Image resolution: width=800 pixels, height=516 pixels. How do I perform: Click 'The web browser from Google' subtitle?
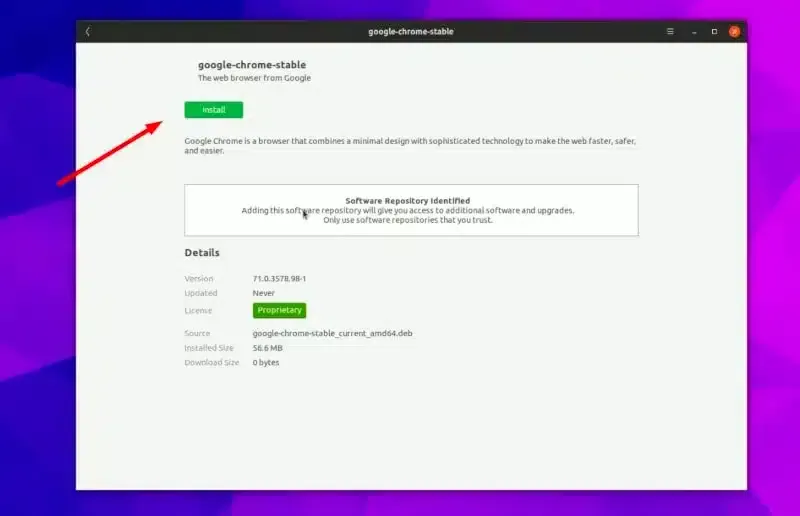click(x=254, y=78)
